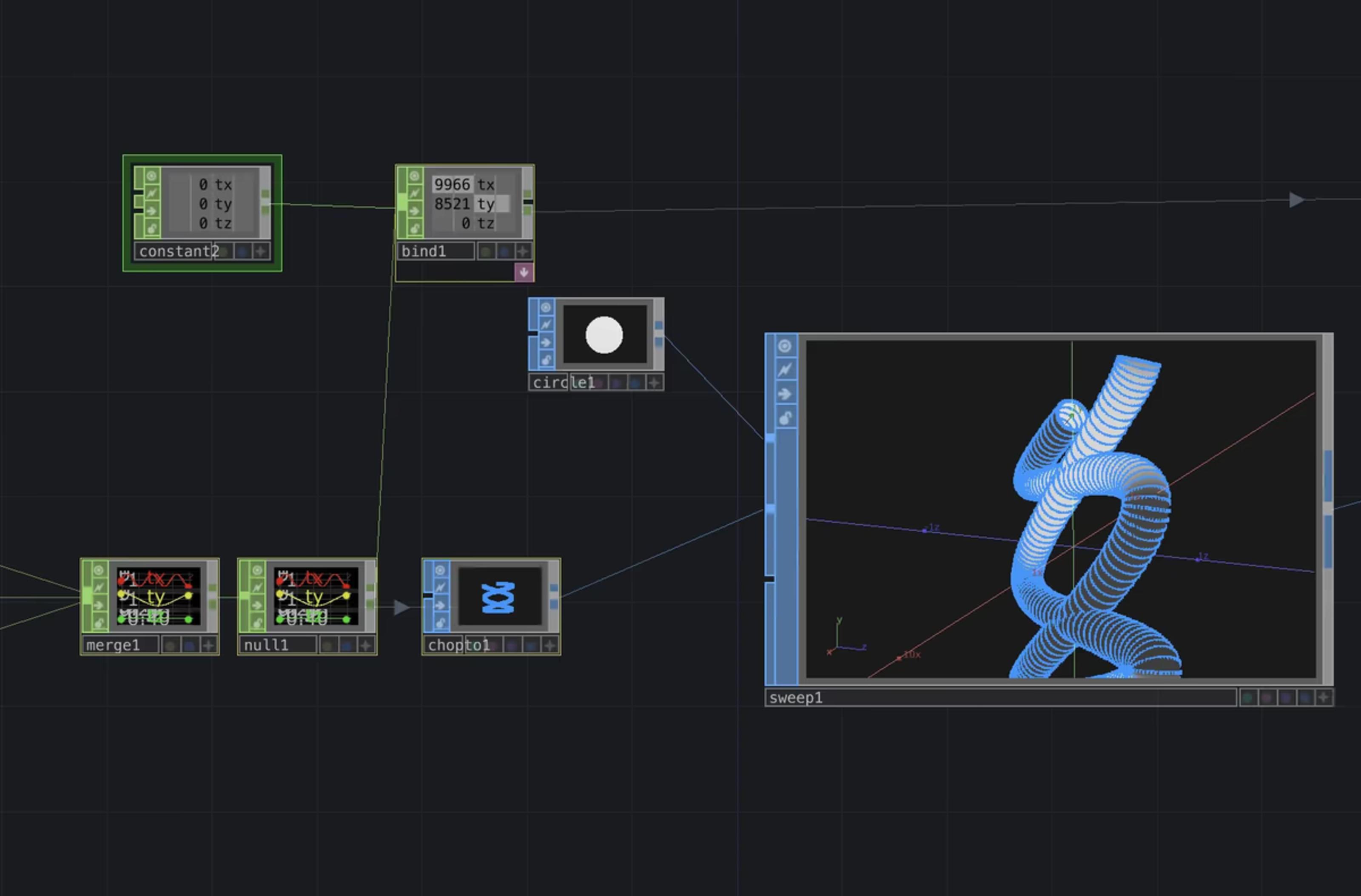Click the lock flag on bind1
The height and width of the screenshot is (896, 1361).
pos(415,229)
